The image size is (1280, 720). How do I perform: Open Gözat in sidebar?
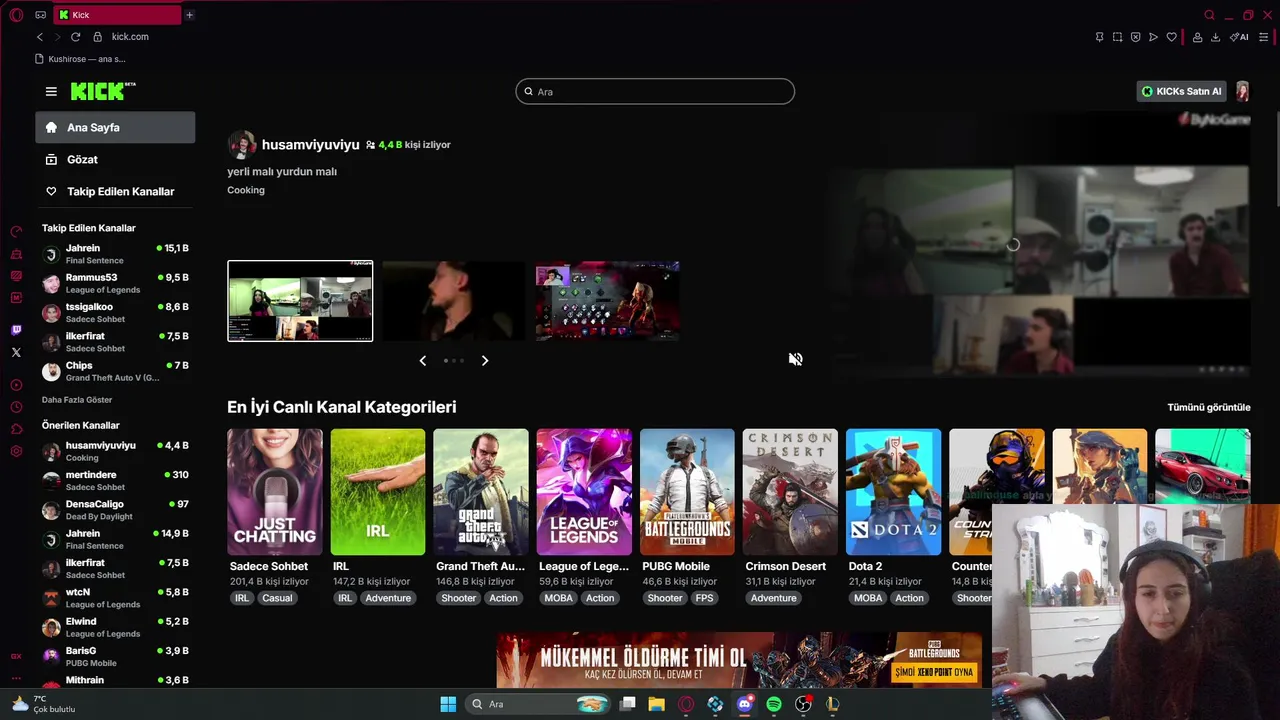click(115, 159)
